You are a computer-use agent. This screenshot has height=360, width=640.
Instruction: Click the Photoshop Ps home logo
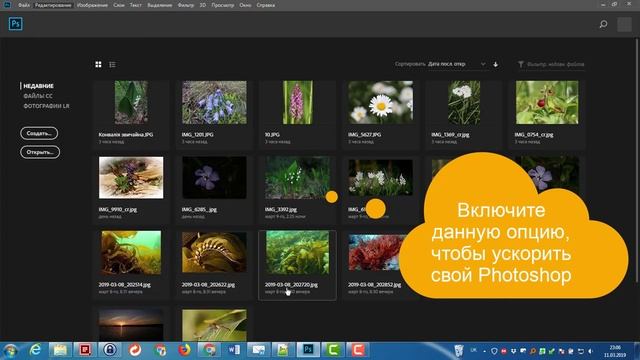pyautogui.click(x=16, y=24)
